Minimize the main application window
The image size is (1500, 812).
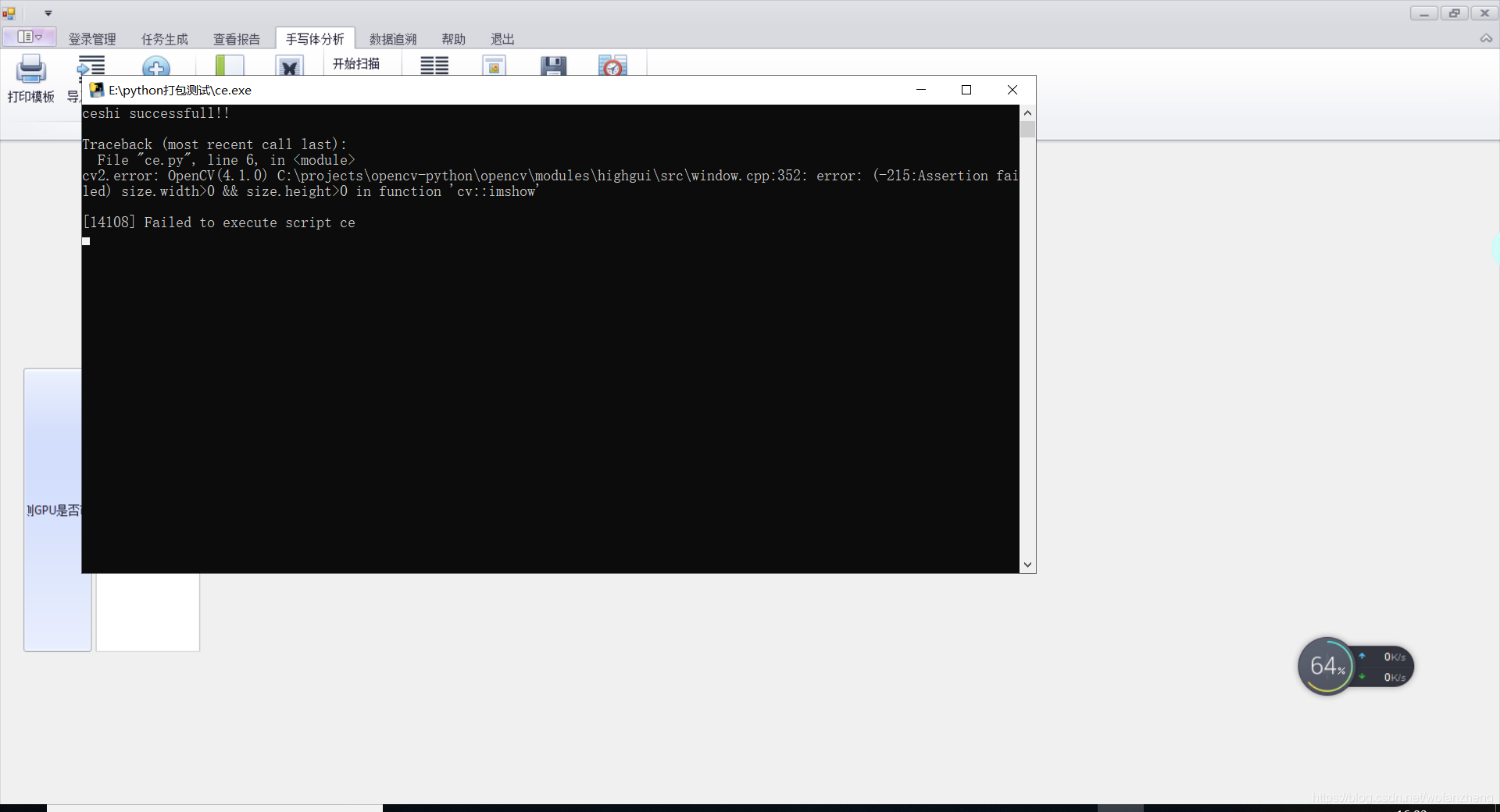pyautogui.click(x=1424, y=13)
